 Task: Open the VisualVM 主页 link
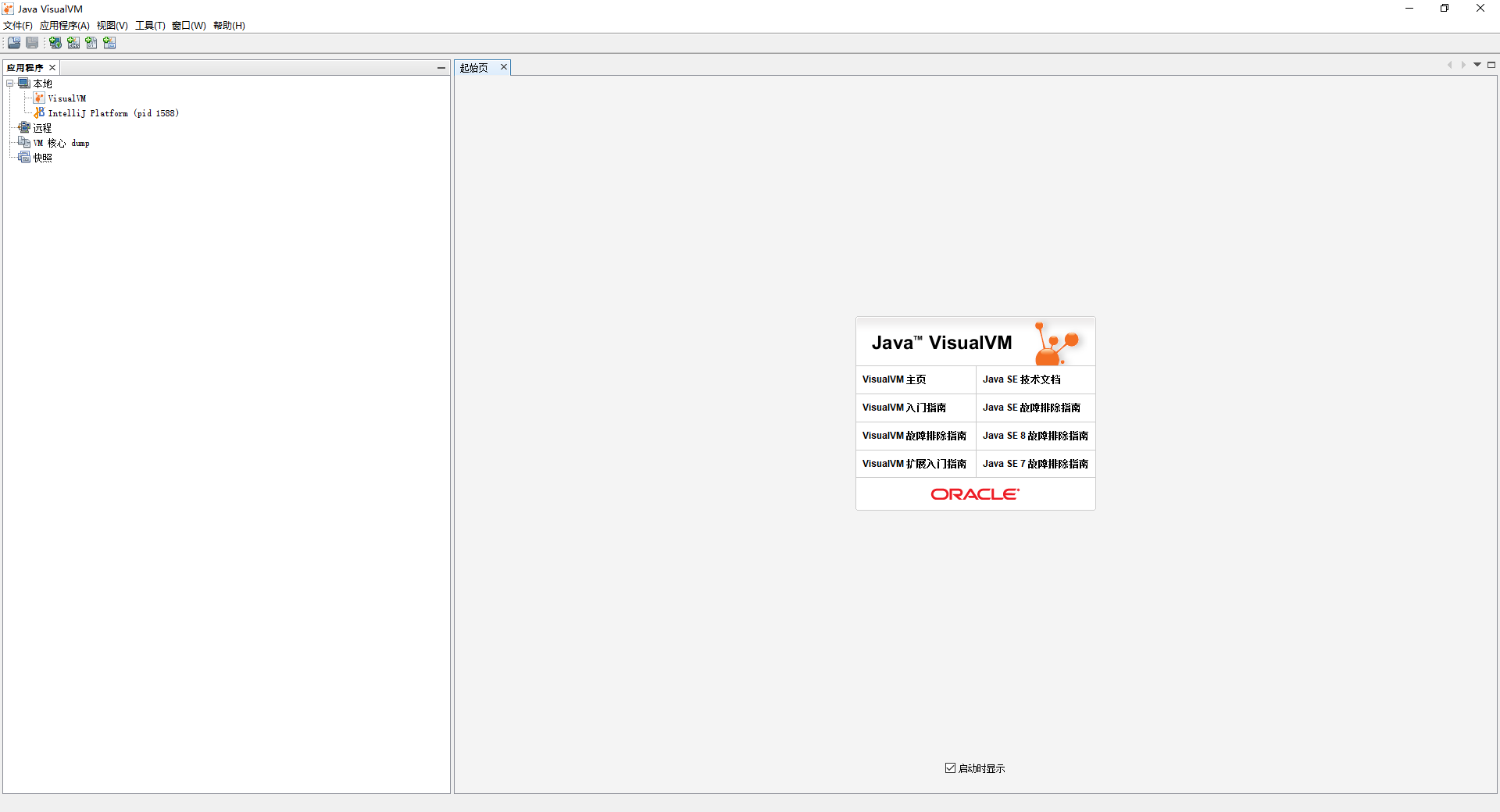(x=895, y=379)
